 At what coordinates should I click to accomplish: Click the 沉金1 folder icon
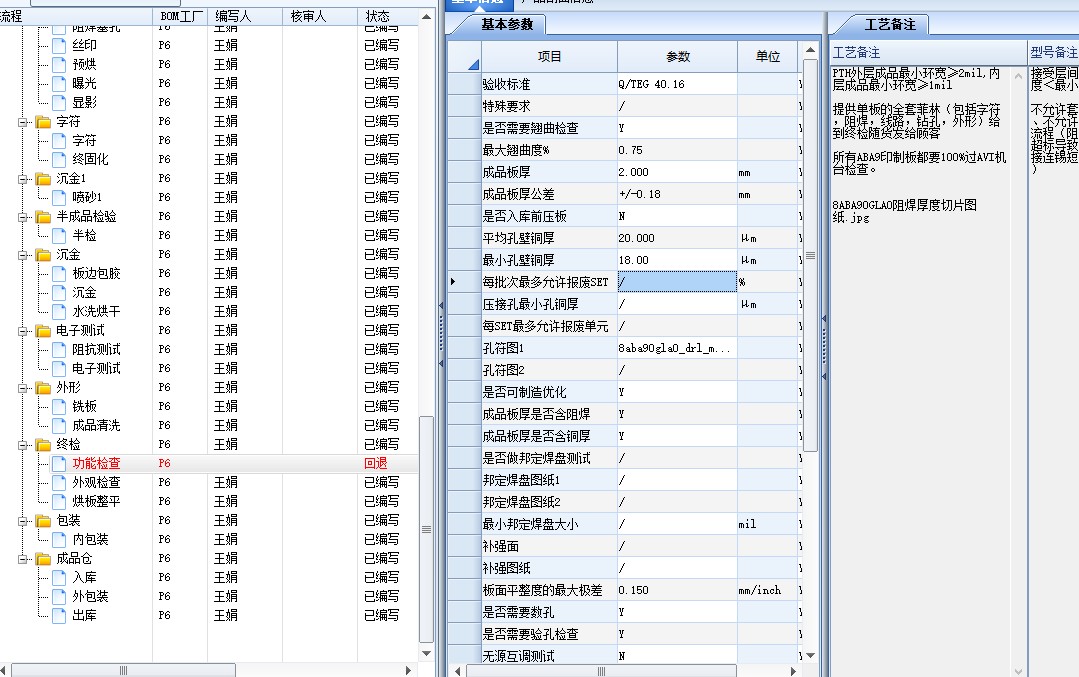tap(43, 179)
